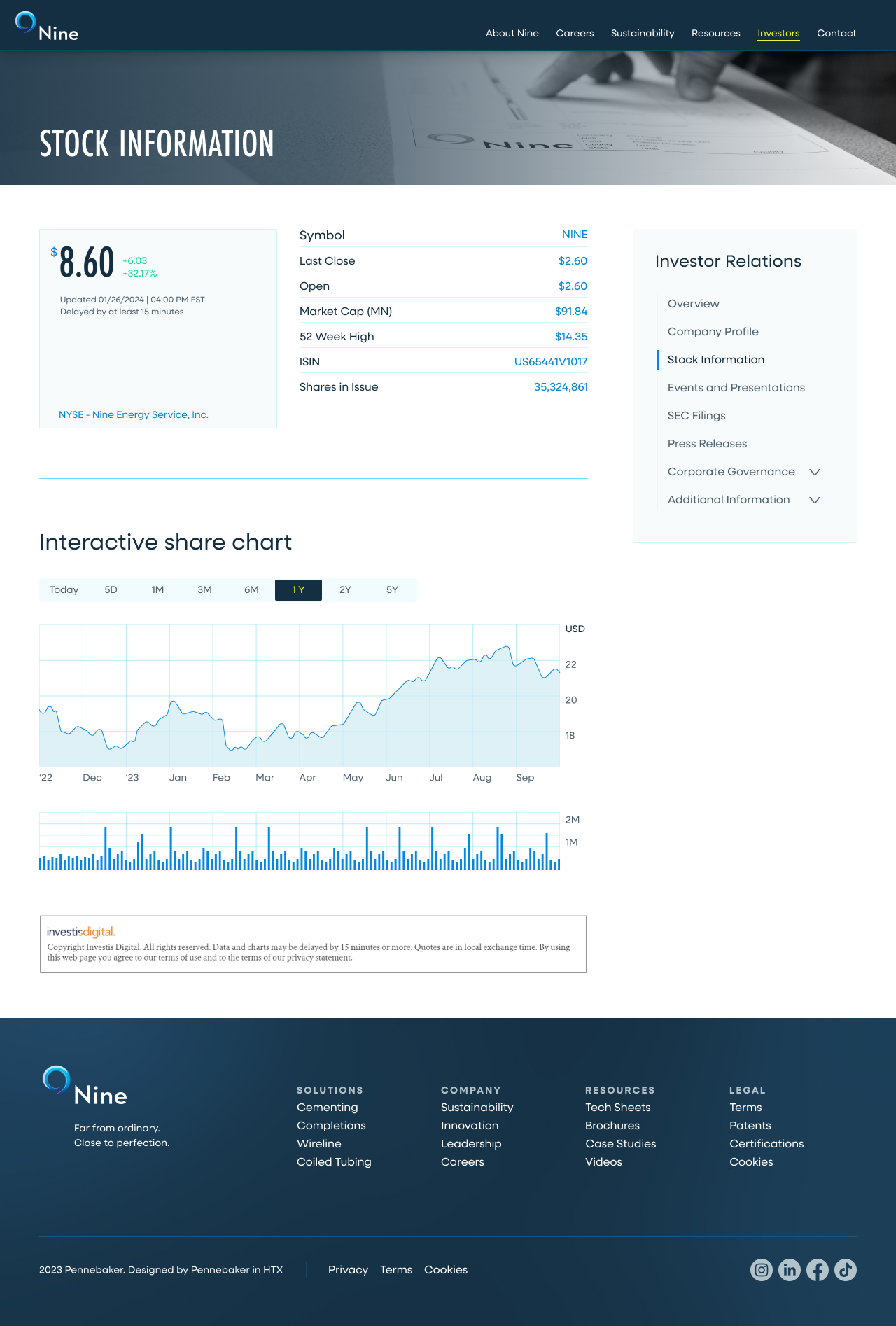The image size is (896, 1326).
Task: Select the 1M chart period
Action: 157,590
